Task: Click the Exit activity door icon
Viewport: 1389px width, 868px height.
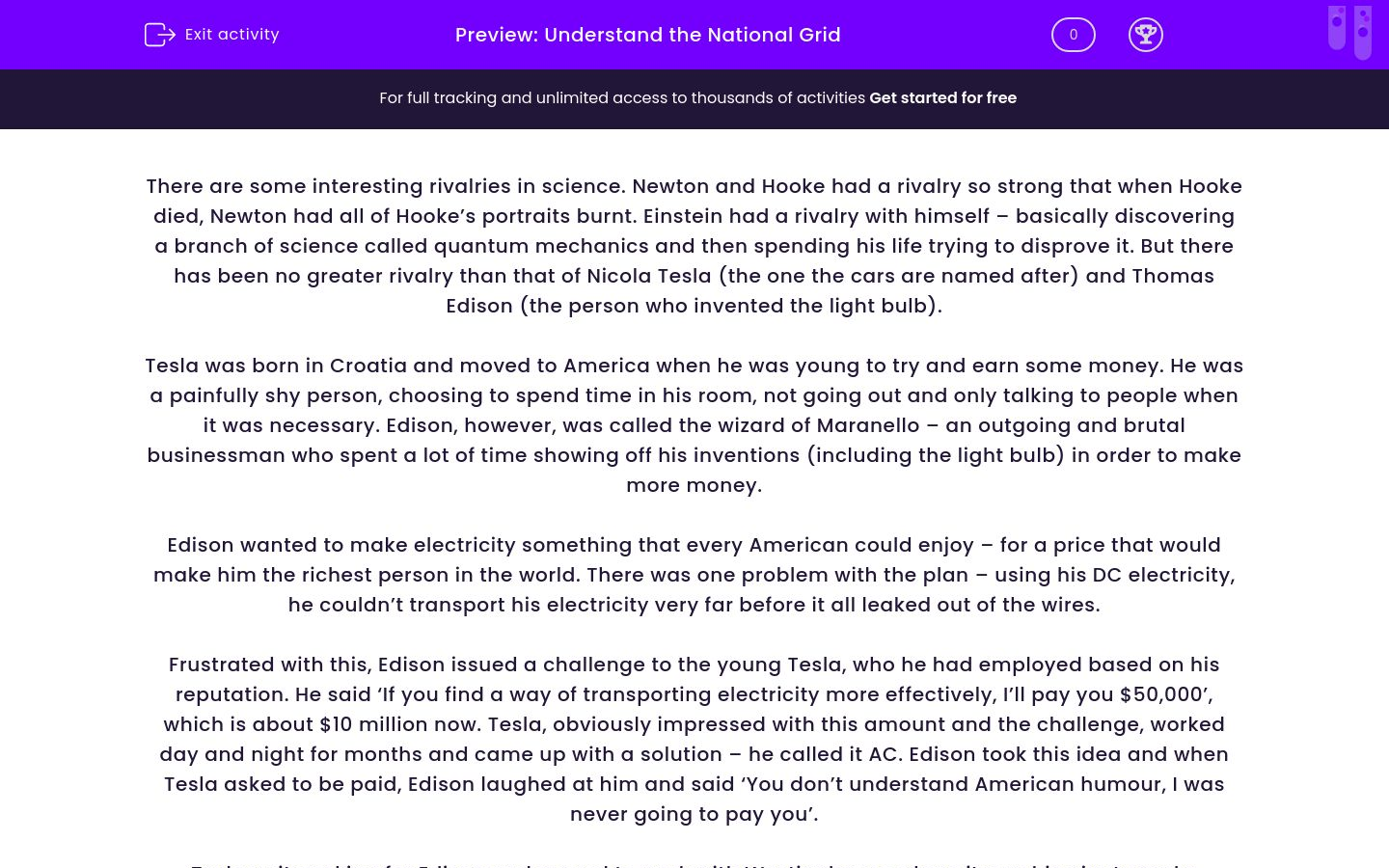Action: tap(159, 35)
